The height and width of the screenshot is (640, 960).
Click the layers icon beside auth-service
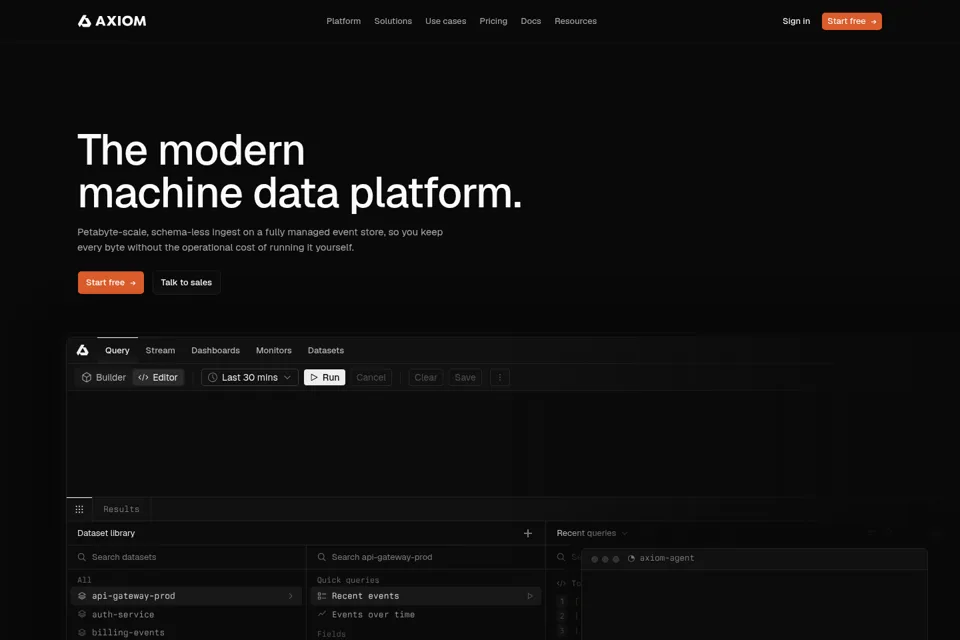[82, 614]
